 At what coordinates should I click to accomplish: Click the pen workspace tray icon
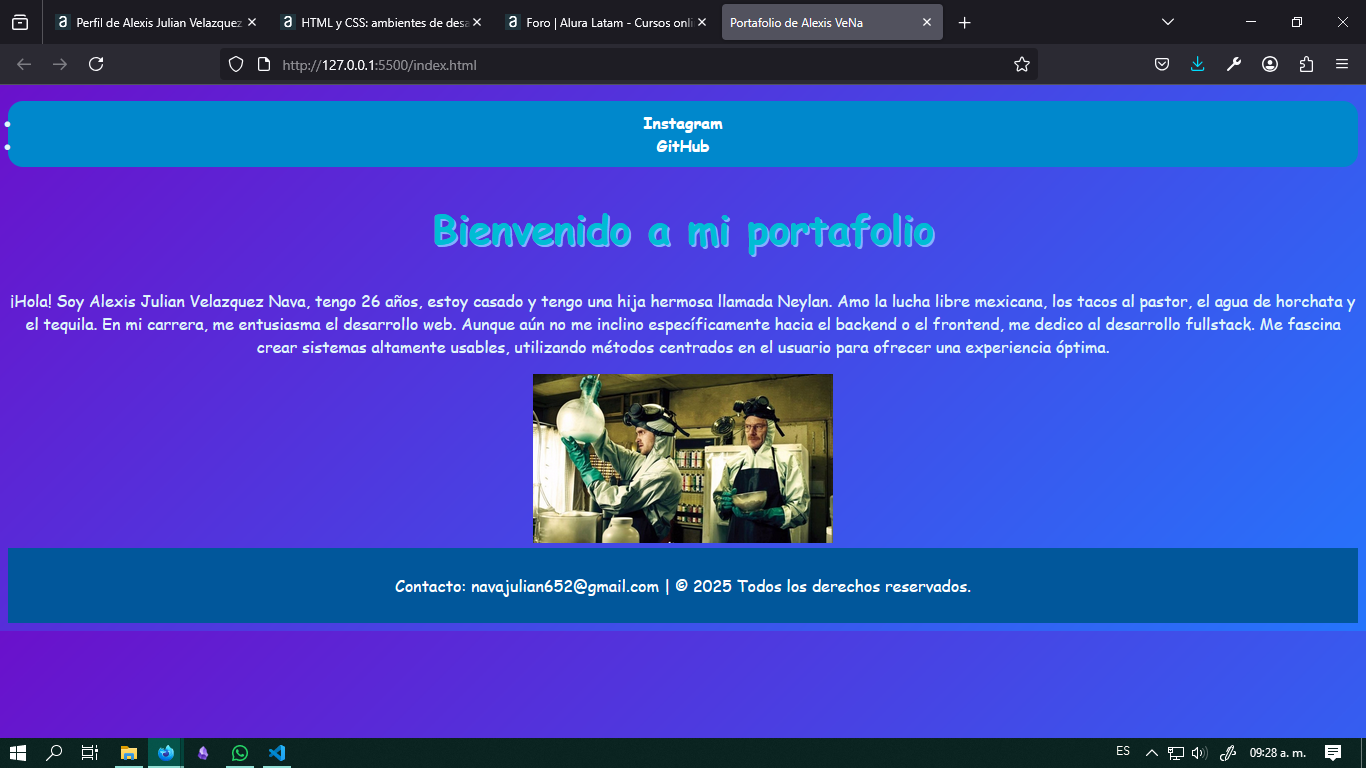point(1229,753)
